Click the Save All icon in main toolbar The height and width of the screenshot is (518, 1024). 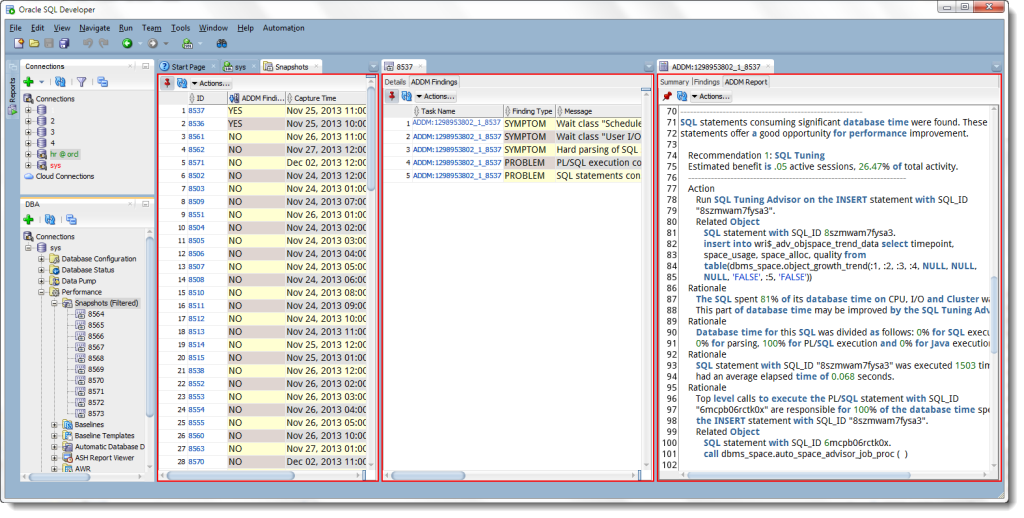tap(64, 43)
